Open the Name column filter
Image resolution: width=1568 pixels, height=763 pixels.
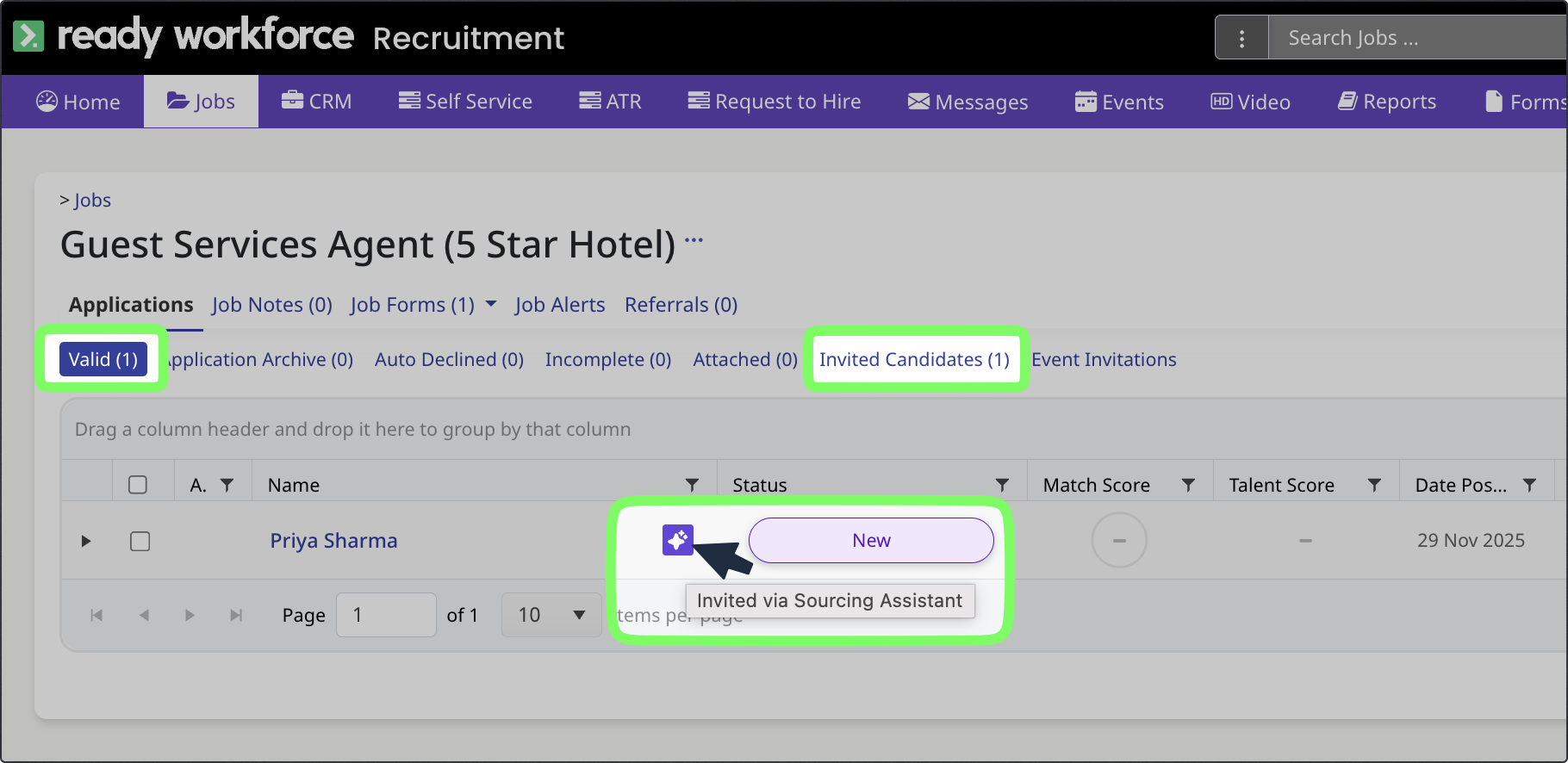tap(692, 485)
